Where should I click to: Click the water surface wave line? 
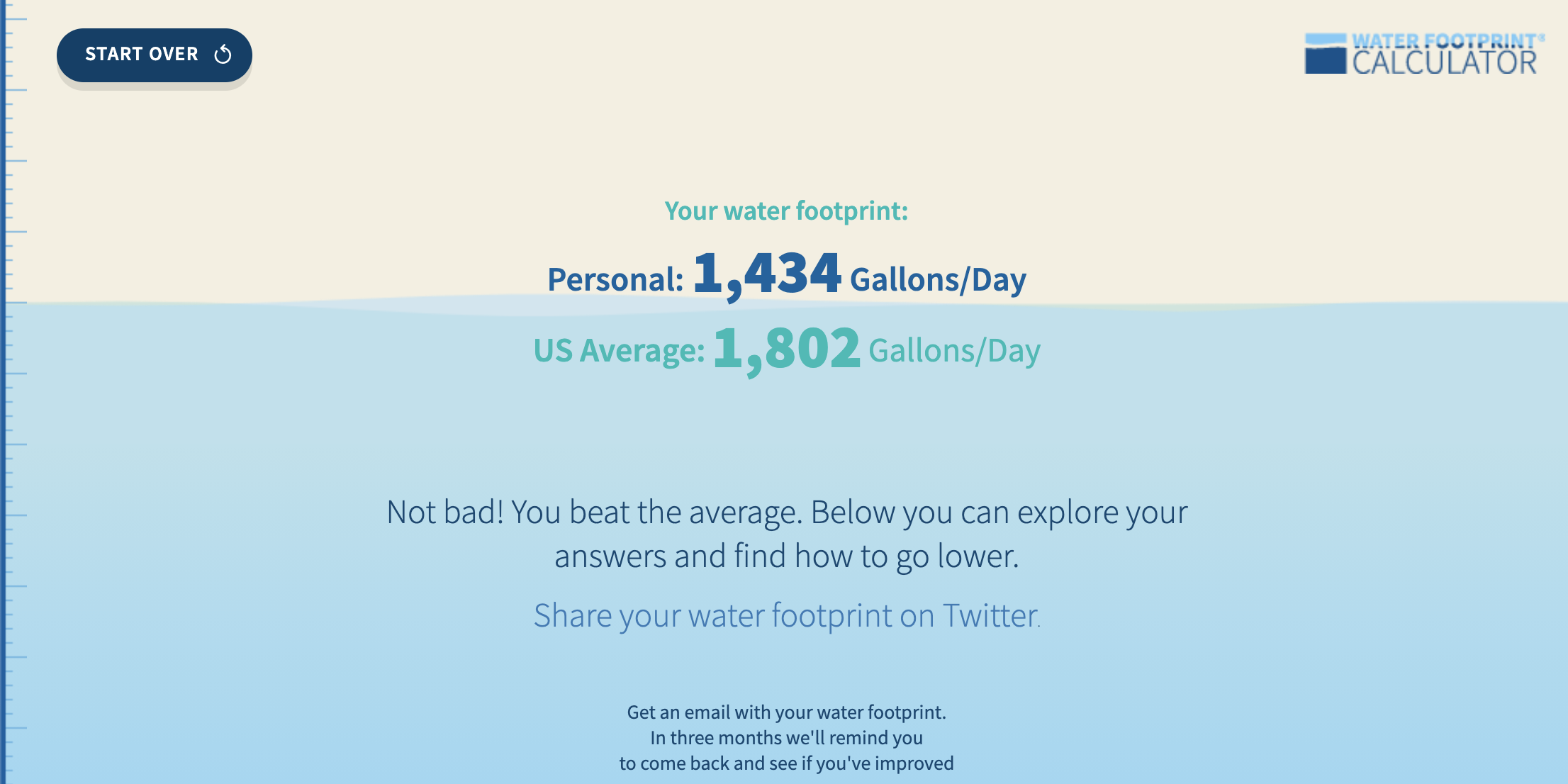click(784, 305)
